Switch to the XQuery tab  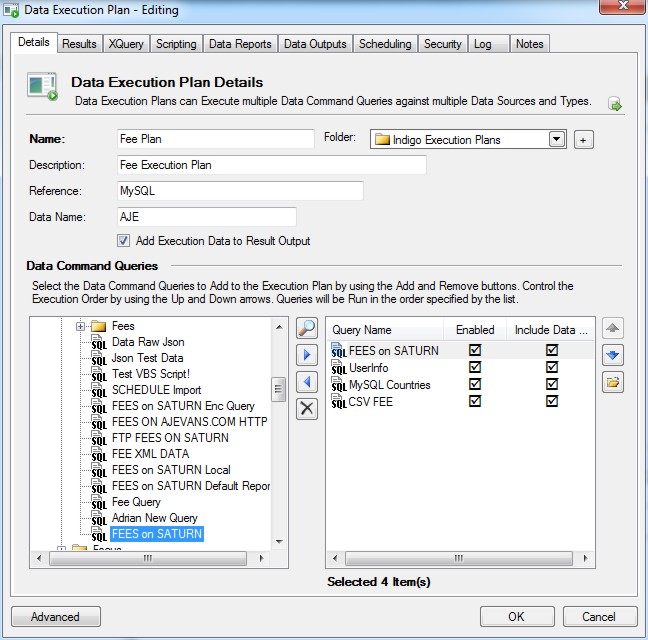(x=125, y=44)
